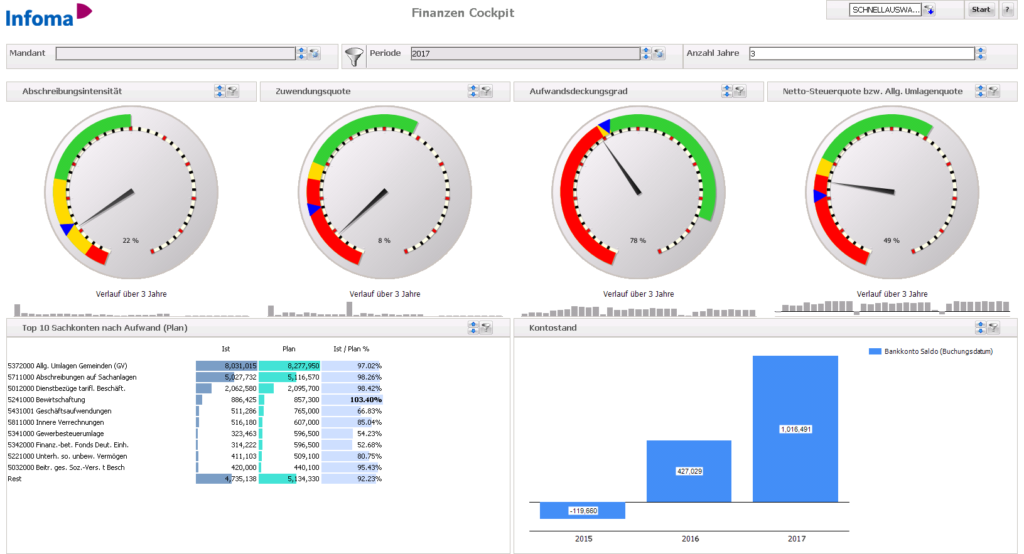Click settings icon on Top 10 Sachkonten panel

tap(487, 328)
